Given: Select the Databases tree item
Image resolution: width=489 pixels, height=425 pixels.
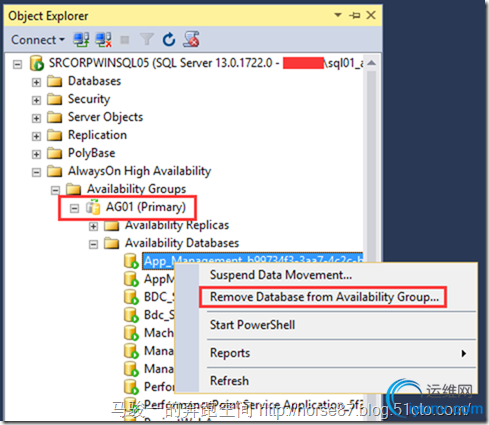Looking at the screenshot, I should coord(94,81).
